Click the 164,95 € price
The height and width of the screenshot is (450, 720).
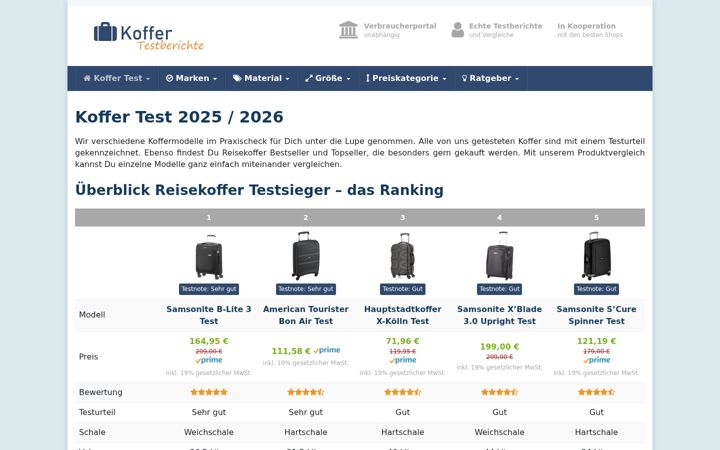point(209,341)
